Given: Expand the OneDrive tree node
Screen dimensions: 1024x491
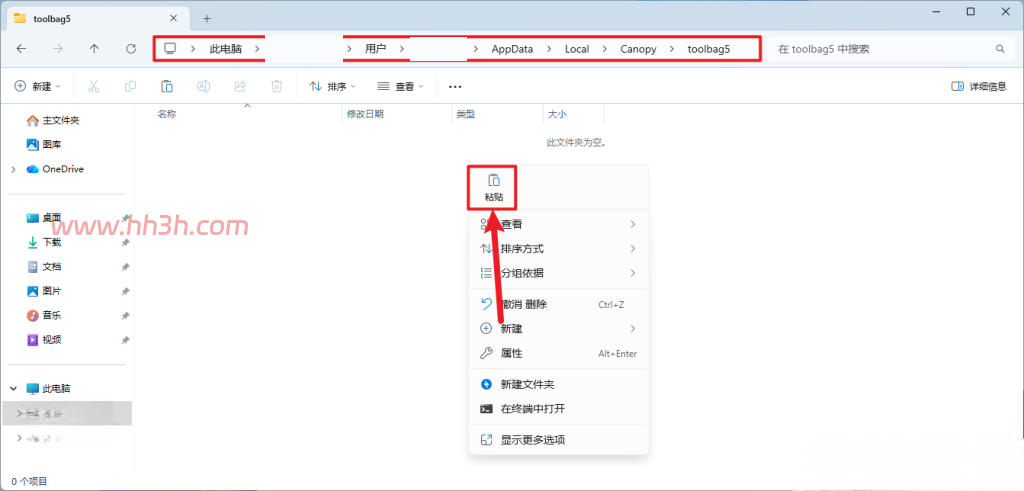Looking at the screenshot, I should point(14,169).
